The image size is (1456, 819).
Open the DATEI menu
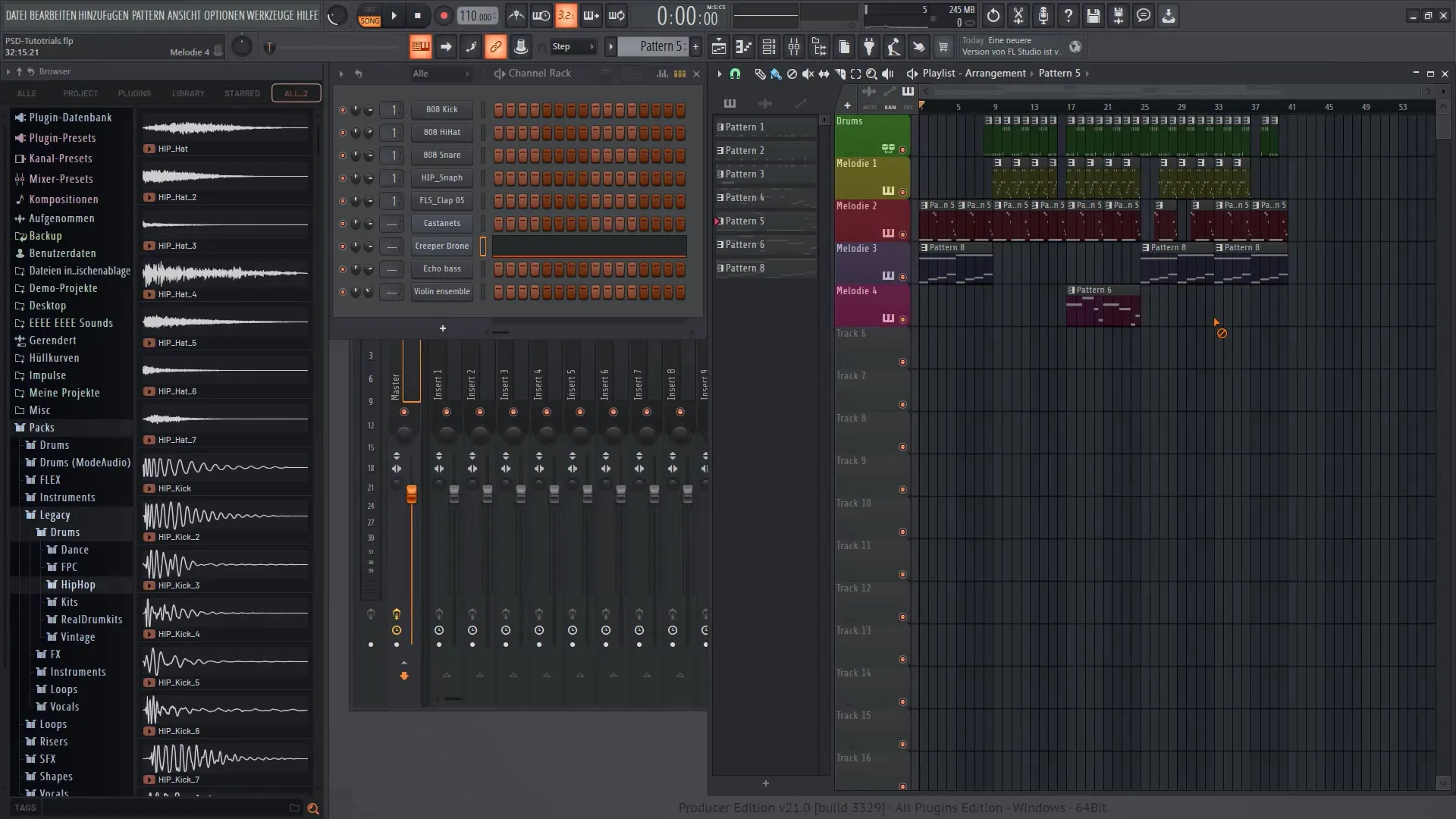[16, 15]
